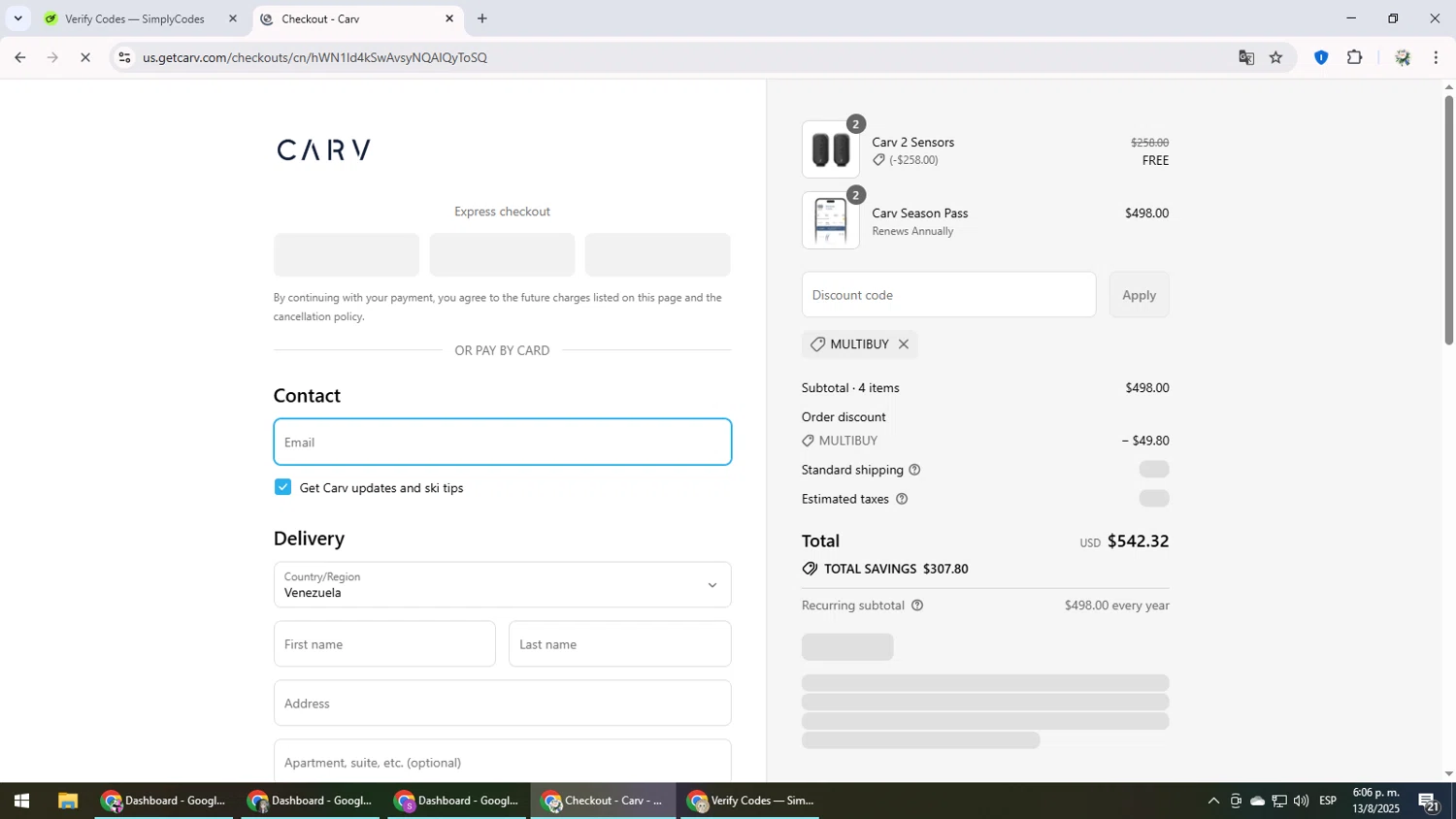Viewport: 1456px width, 819px height.
Task: Open the volume control in system tray
Action: 1301,802
